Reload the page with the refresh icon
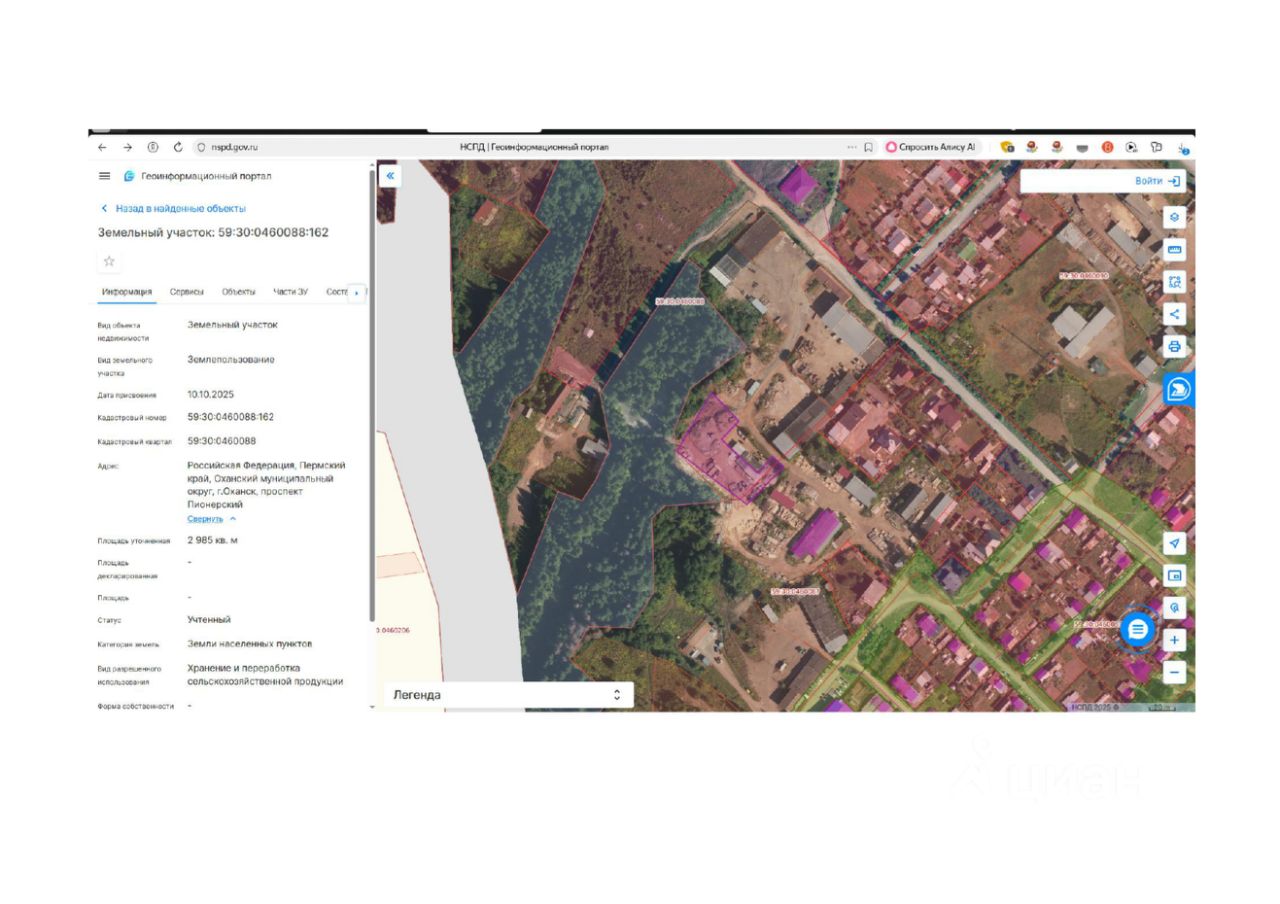1280x904 pixels. coord(178,147)
